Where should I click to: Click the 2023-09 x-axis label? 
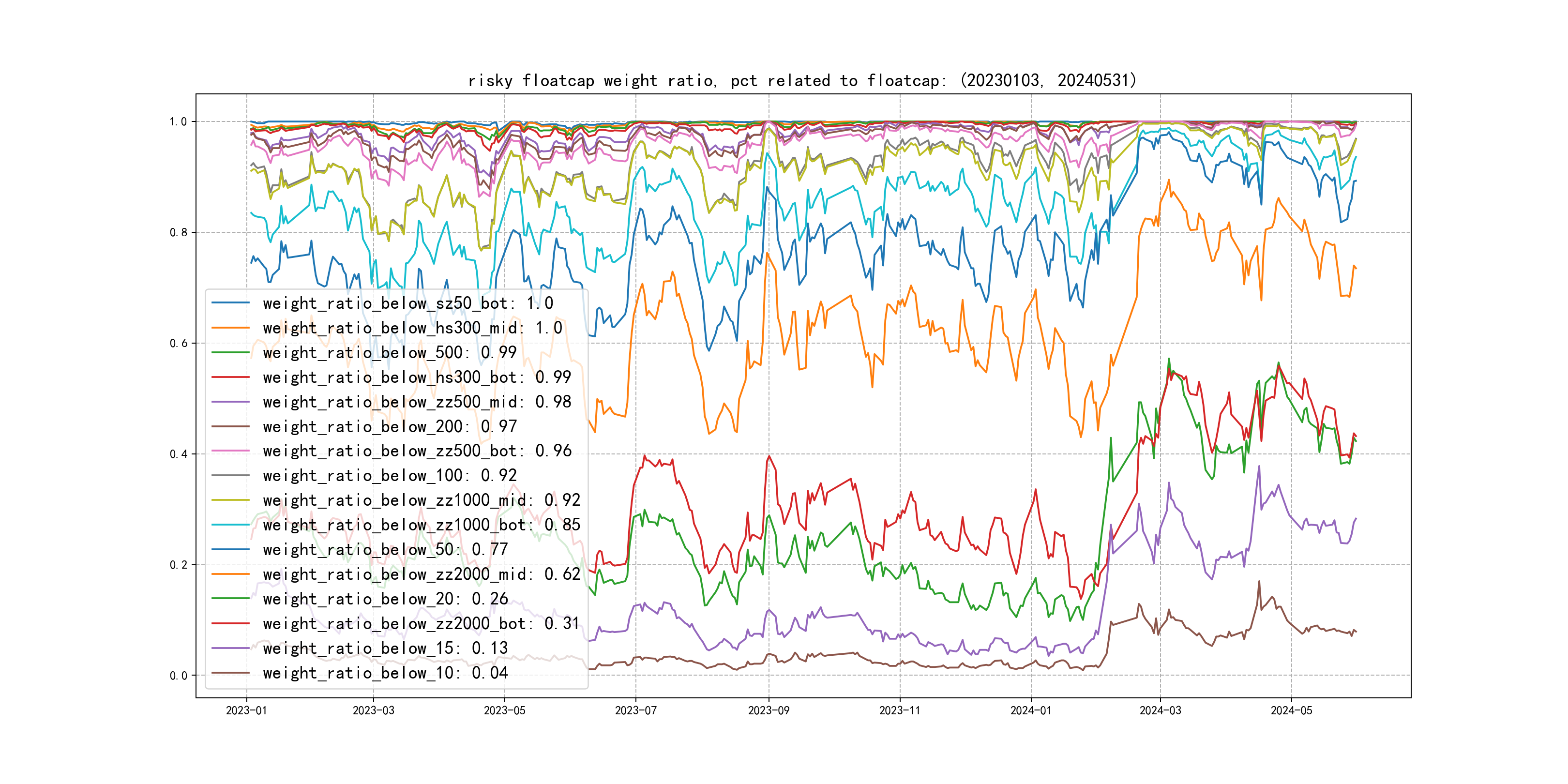tap(768, 710)
